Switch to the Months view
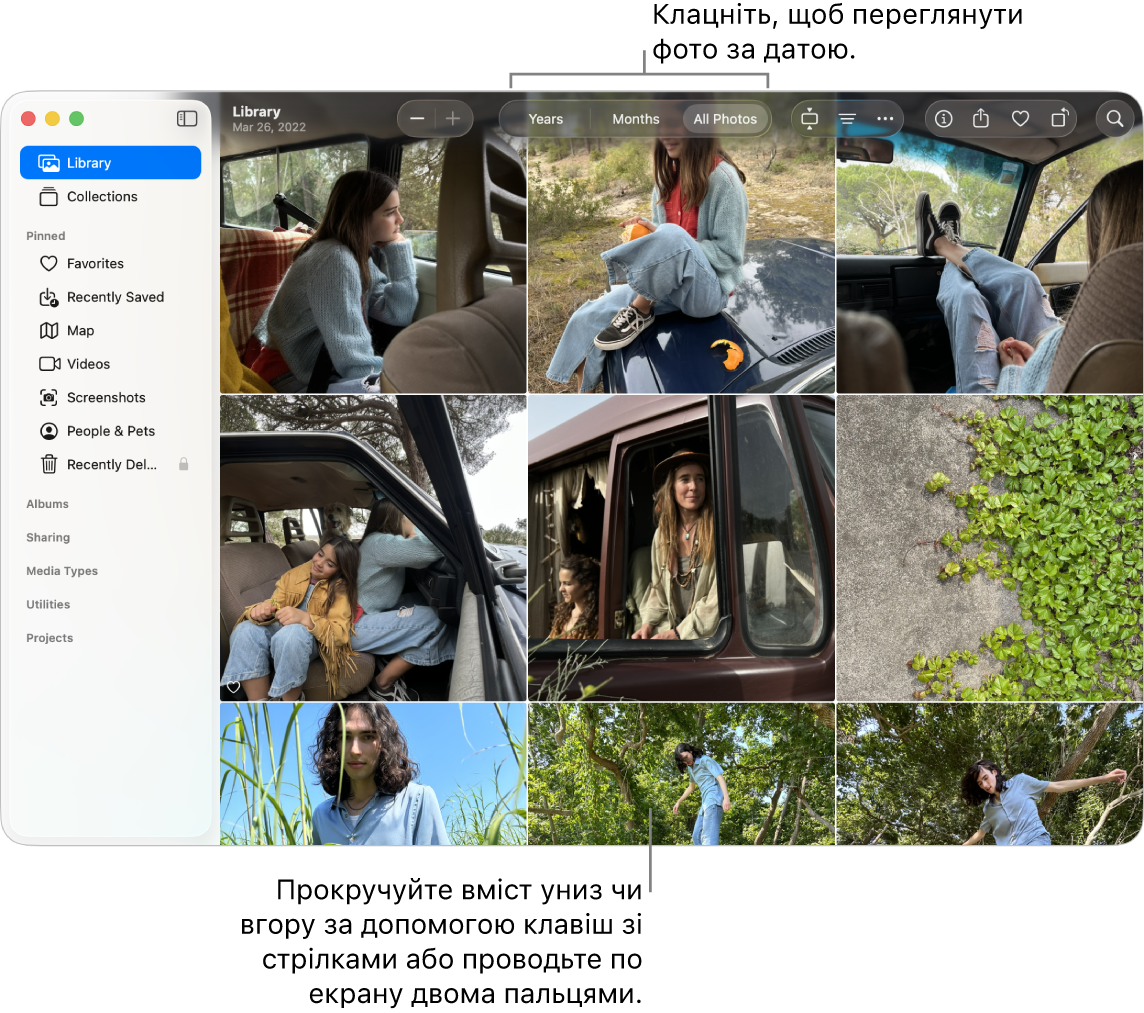1144x1013 pixels. coord(635,119)
